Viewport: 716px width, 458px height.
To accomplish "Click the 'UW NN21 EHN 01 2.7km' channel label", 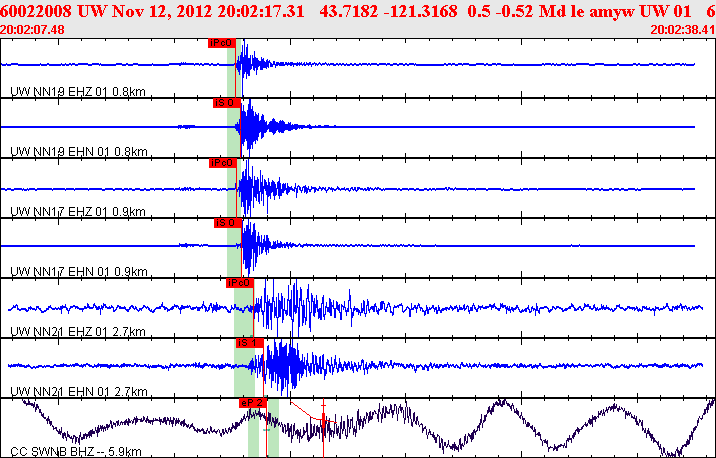I will click(79, 392).
